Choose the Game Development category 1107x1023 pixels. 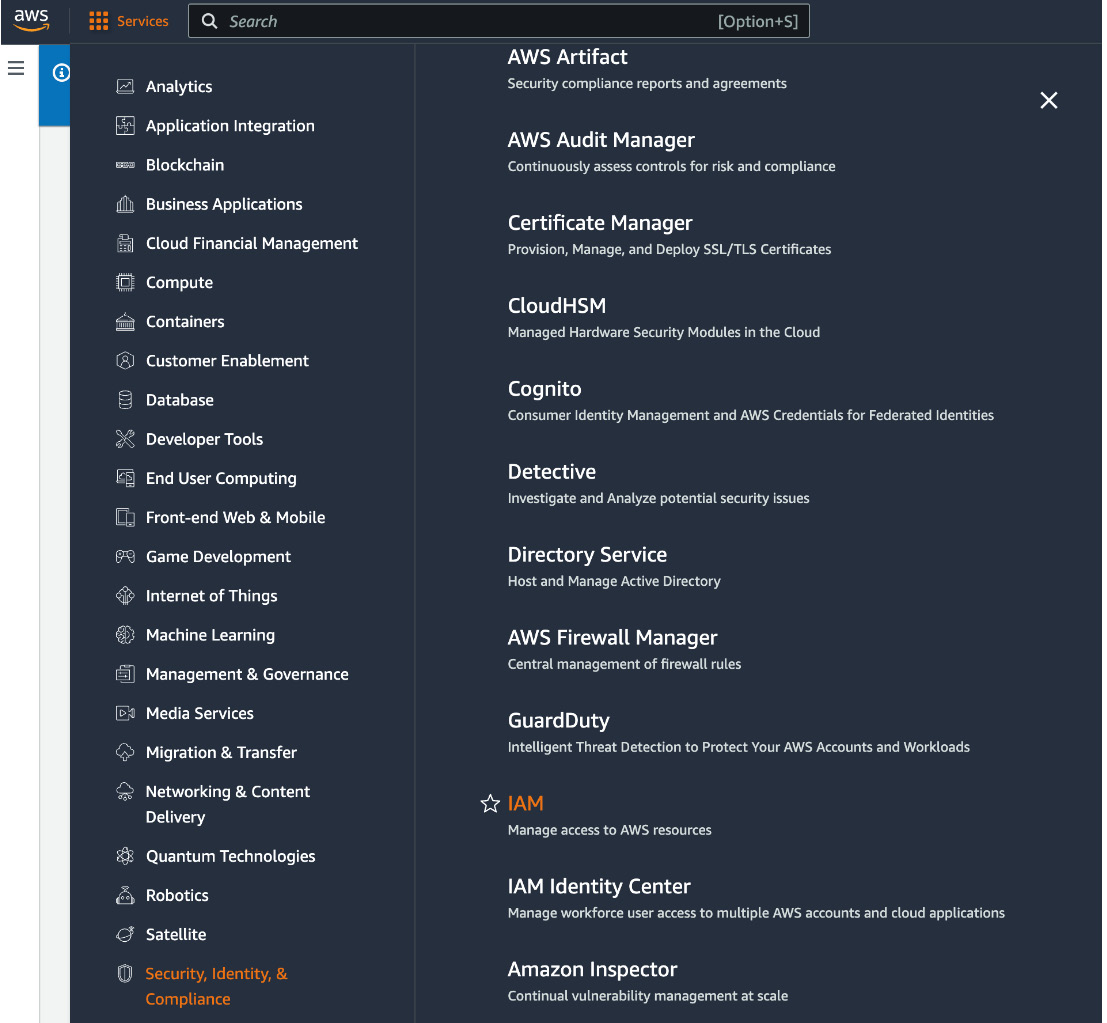(218, 556)
